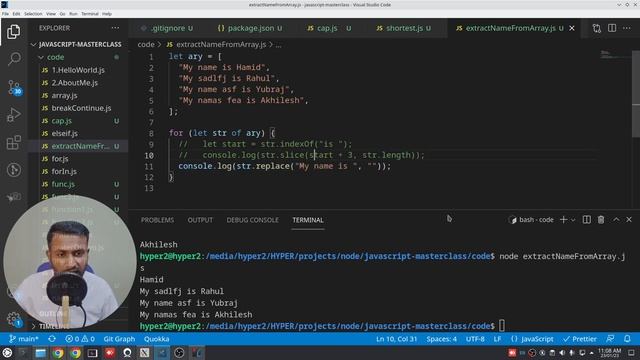This screenshot has height=360, width=640.
Task: Change line ending via LF indicator
Action: pyautogui.click(x=497, y=339)
